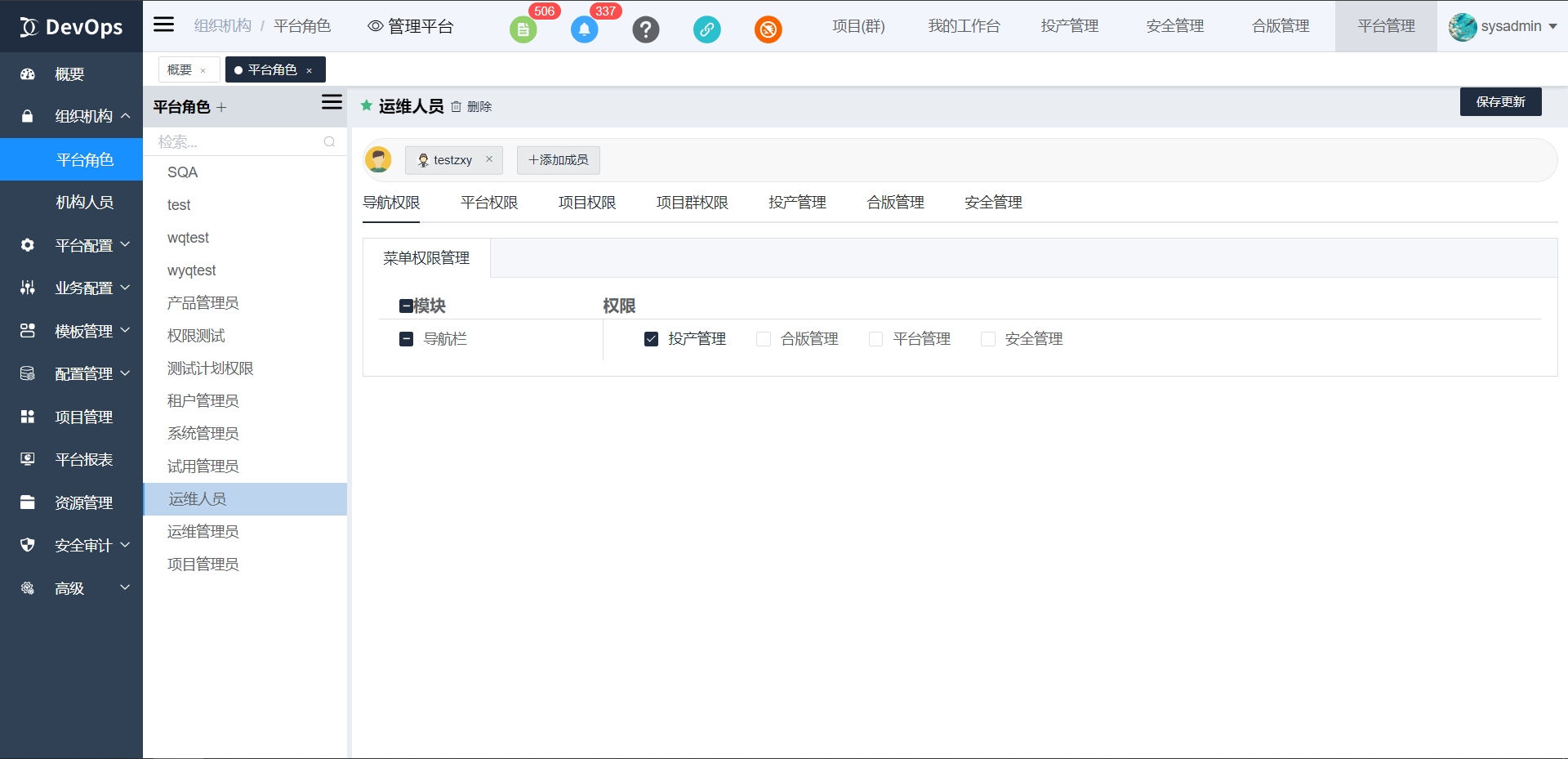The height and width of the screenshot is (759, 1568).
Task: Switch to the 平台权限 tab
Action: 489,203
